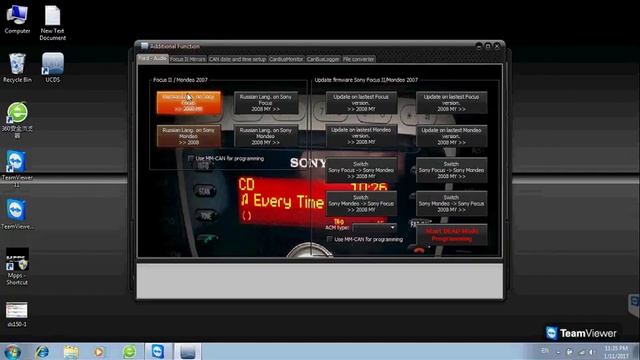Open the CAN date and time setup tab
Viewport: 640px width, 360px height.
(237, 59)
